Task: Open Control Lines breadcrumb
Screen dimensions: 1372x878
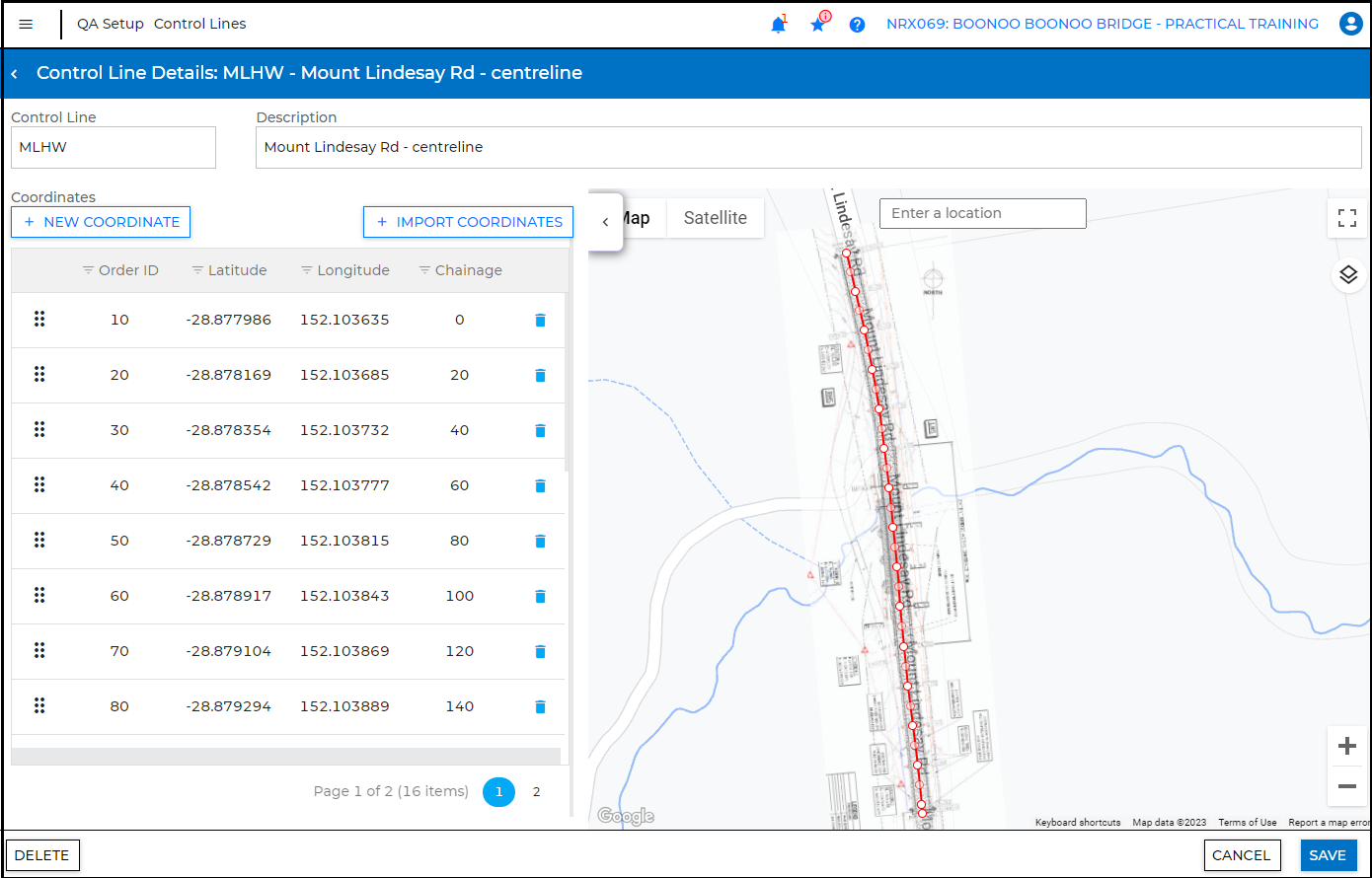Action: [x=199, y=24]
